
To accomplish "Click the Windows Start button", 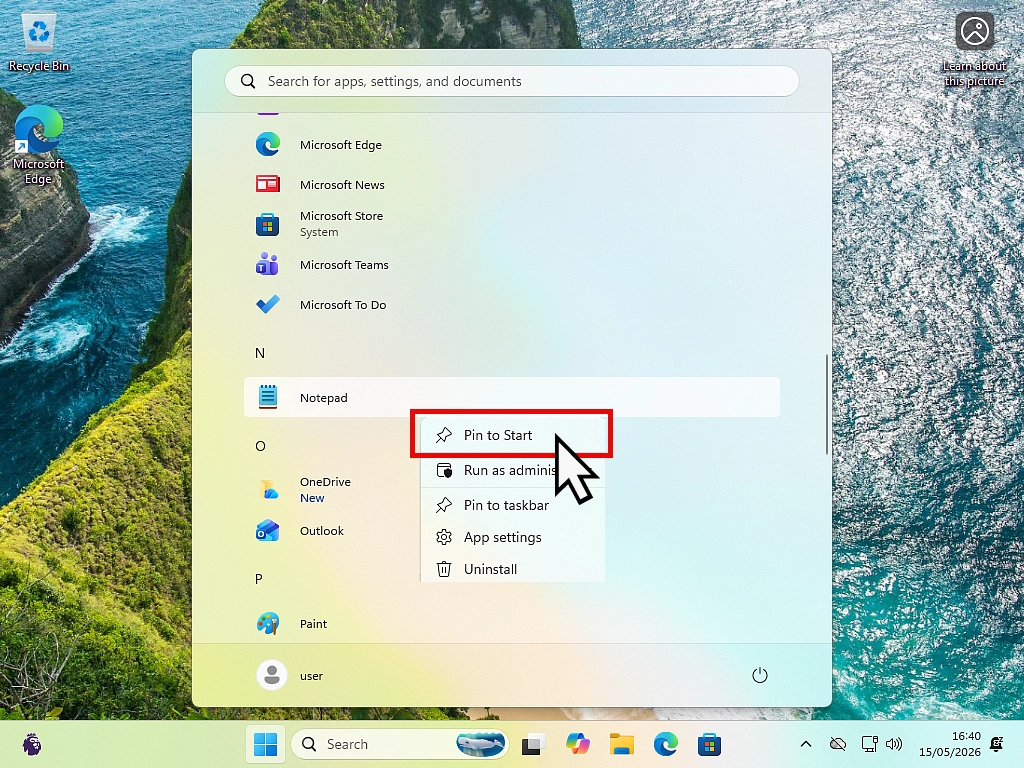I will pyautogui.click(x=265, y=744).
